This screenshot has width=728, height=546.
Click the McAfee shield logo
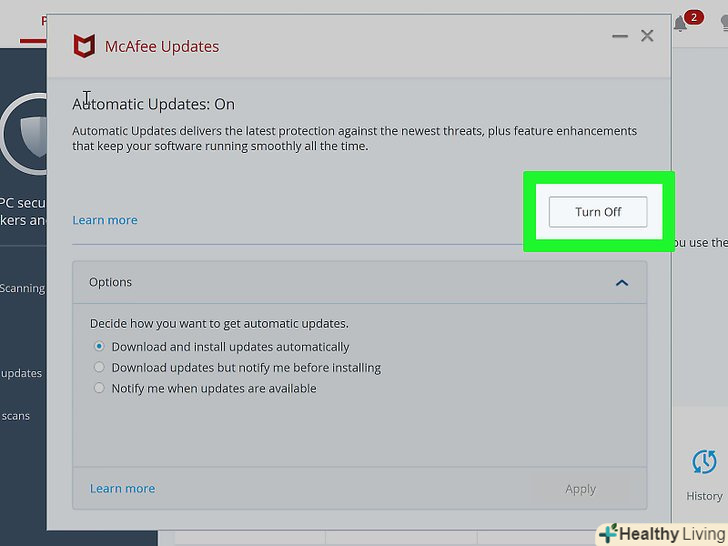pos(84,46)
